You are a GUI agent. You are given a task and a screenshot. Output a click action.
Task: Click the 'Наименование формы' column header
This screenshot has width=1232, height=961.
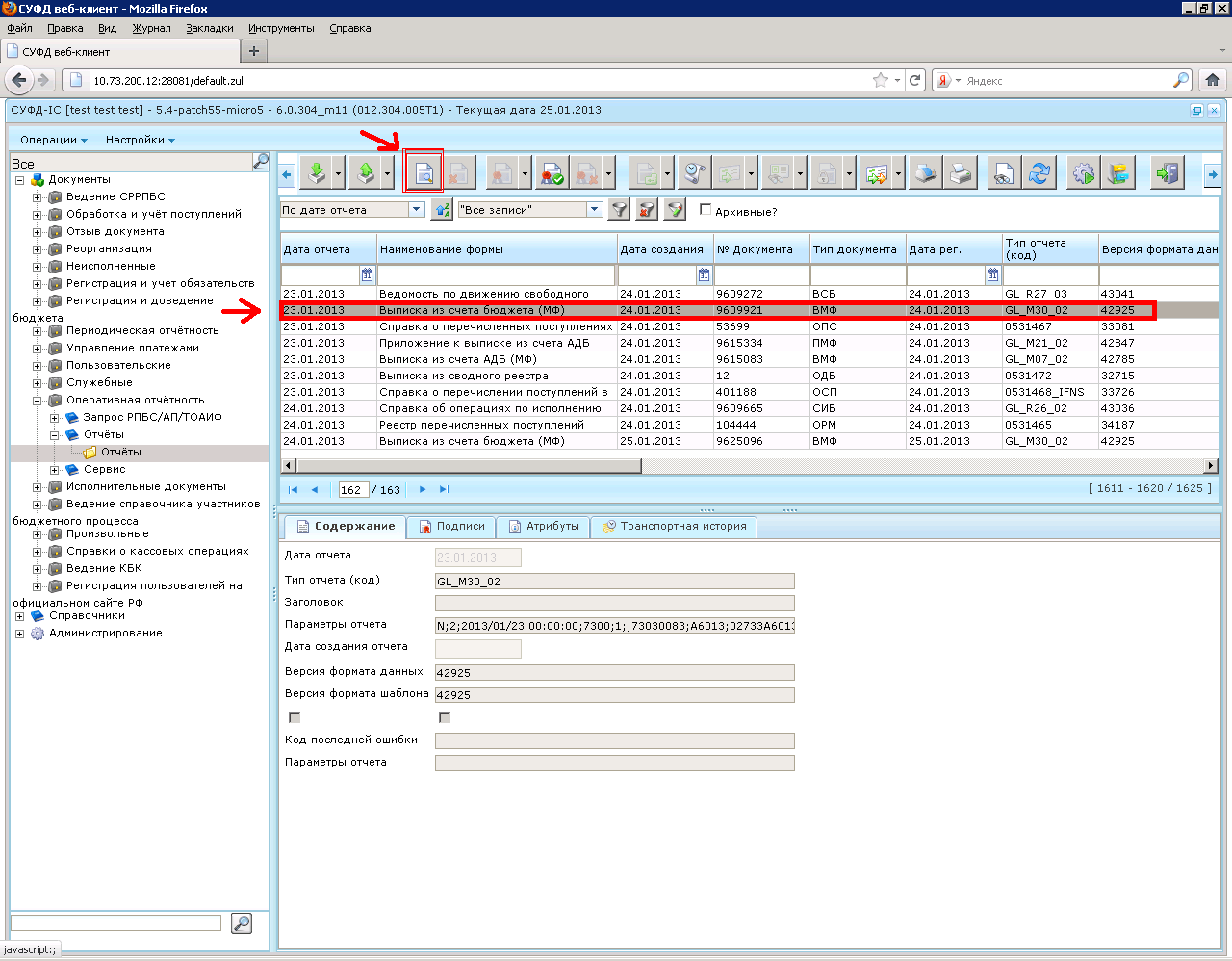click(x=497, y=249)
